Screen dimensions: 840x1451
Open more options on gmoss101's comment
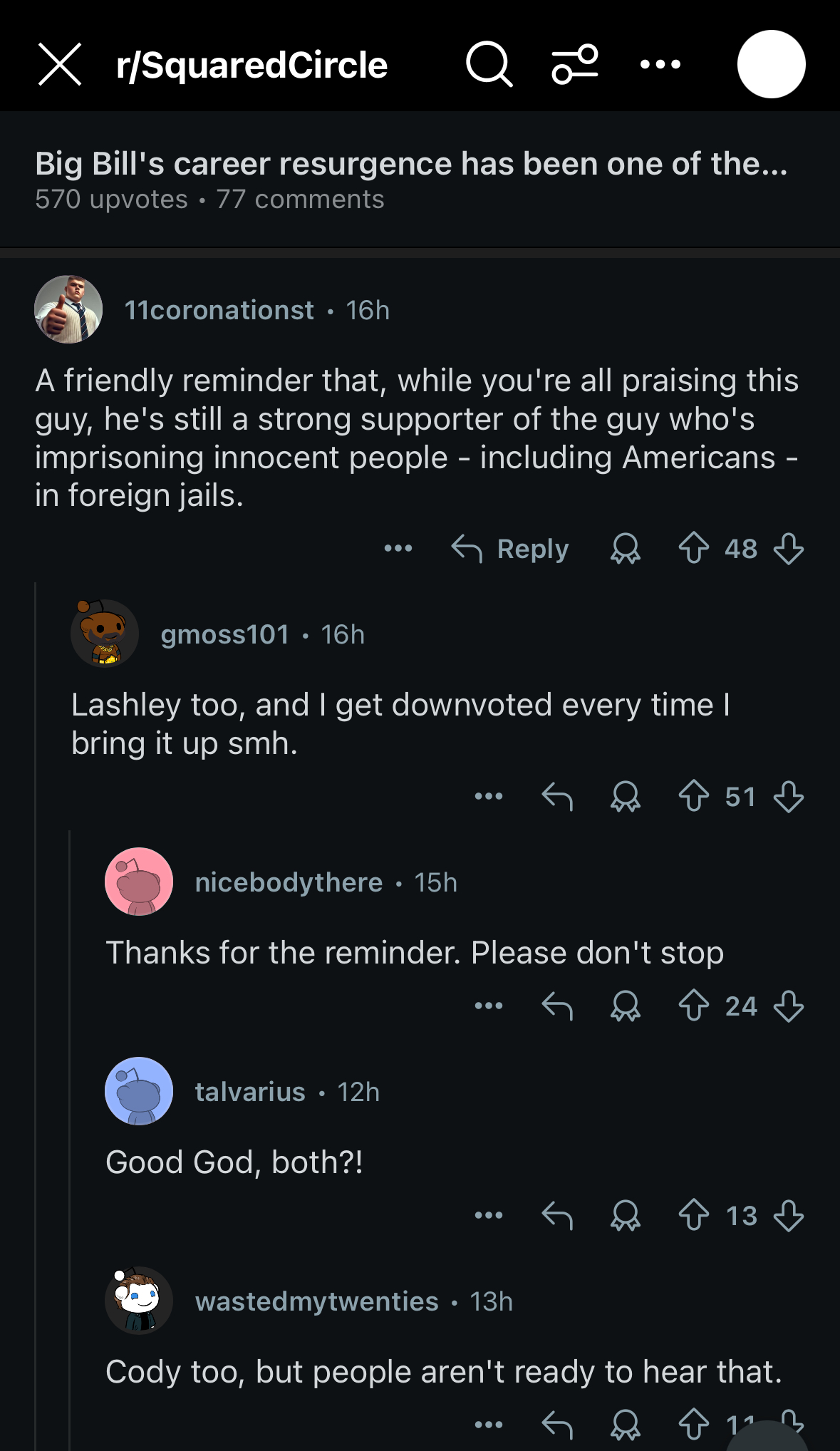pos(489,797)
